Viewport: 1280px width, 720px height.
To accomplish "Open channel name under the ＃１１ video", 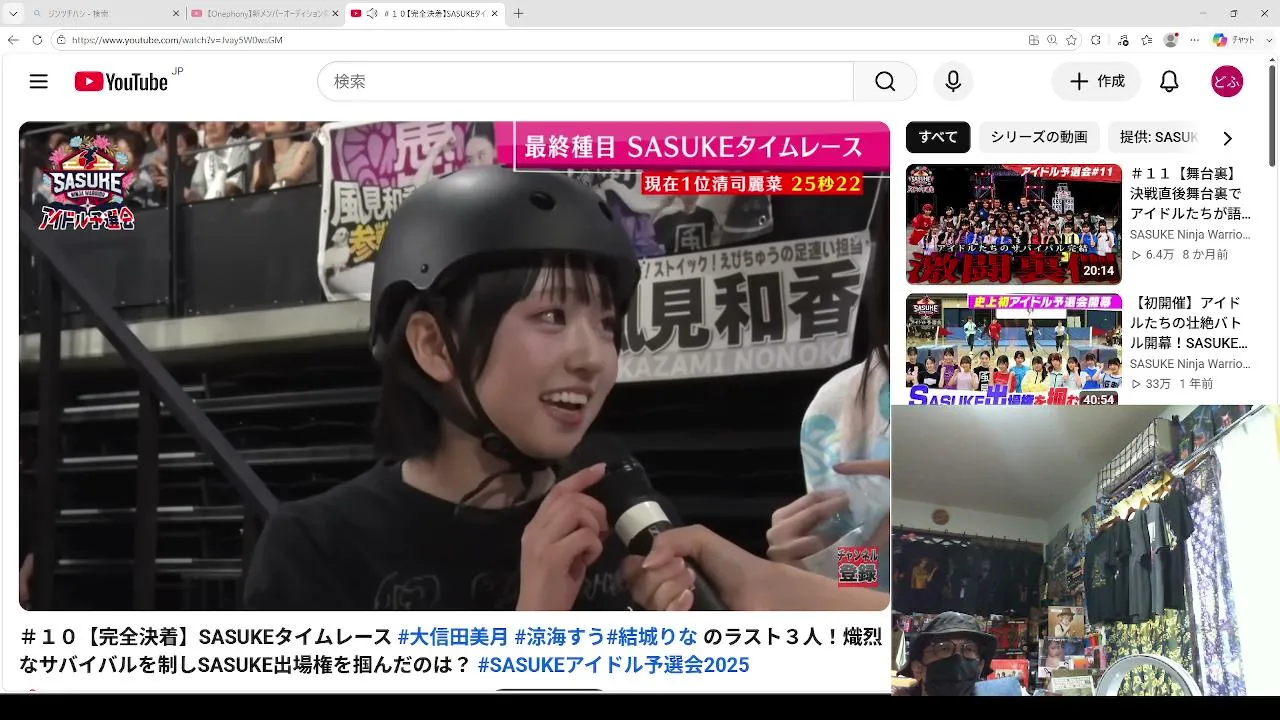I will pos(1190,235).
